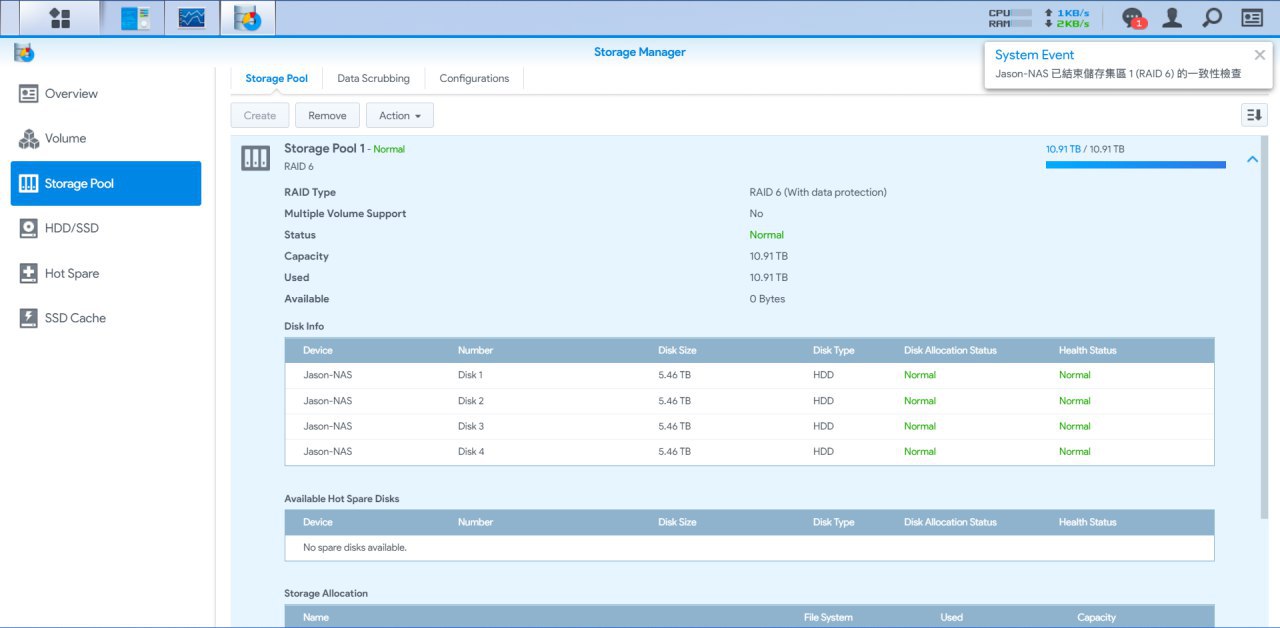Image resolution: width=1280 pixels, height=628 pixels.
Task: Click the Storage Pool 1 usage bar
Action: (1135, 165)
